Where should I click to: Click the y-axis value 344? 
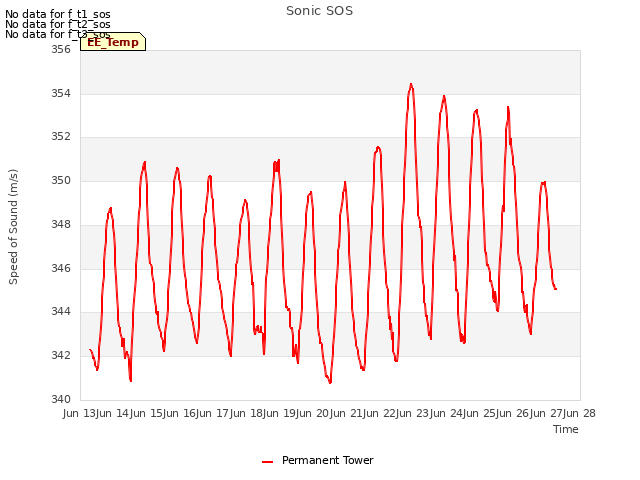(60, 311)
